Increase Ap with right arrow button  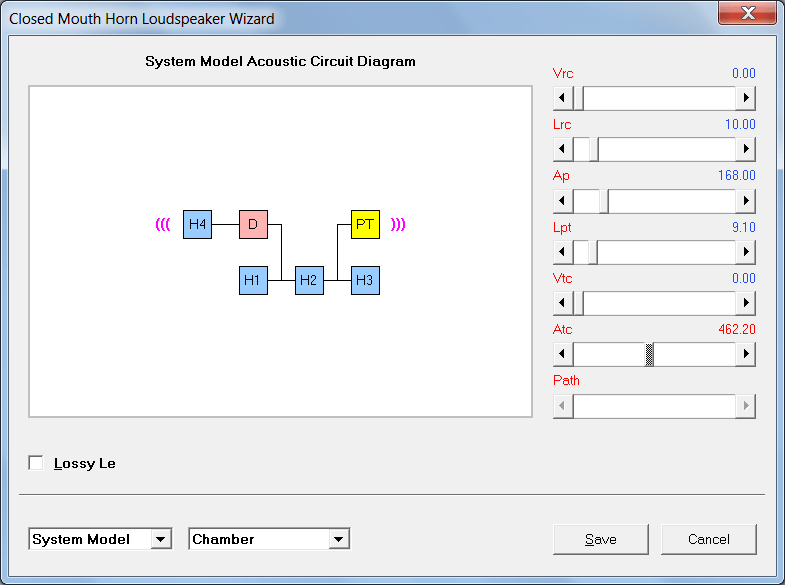click(745, 201)
